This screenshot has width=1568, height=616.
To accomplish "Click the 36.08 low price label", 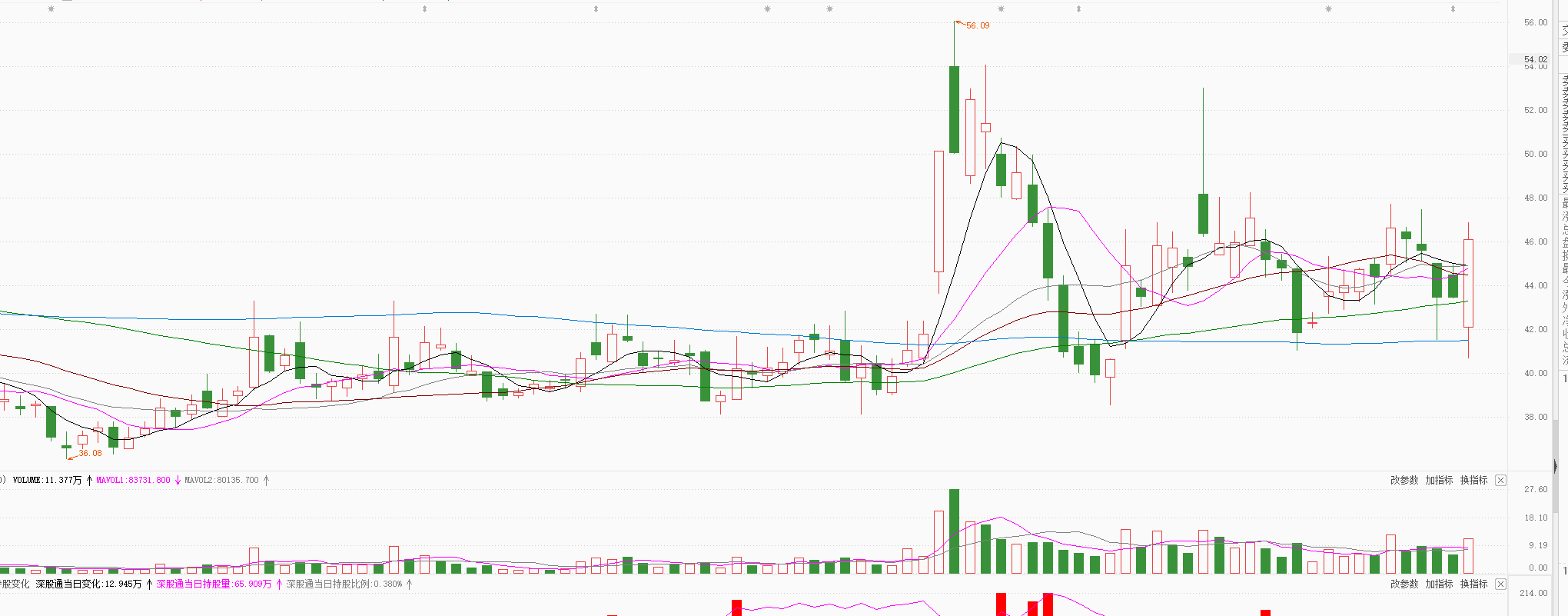I will click(x=90, y=453).
